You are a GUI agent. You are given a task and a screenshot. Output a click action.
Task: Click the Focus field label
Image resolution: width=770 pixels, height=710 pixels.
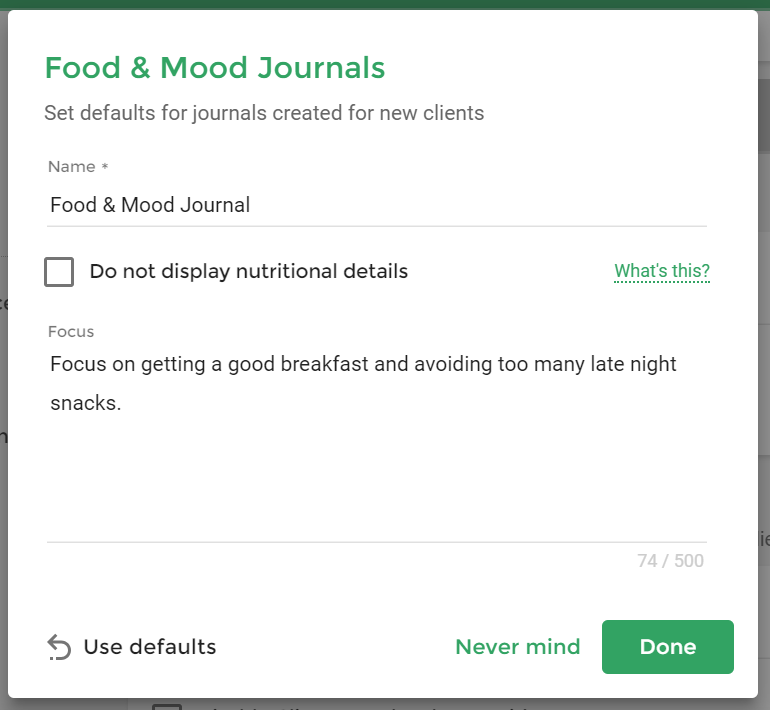click(71, 332)
